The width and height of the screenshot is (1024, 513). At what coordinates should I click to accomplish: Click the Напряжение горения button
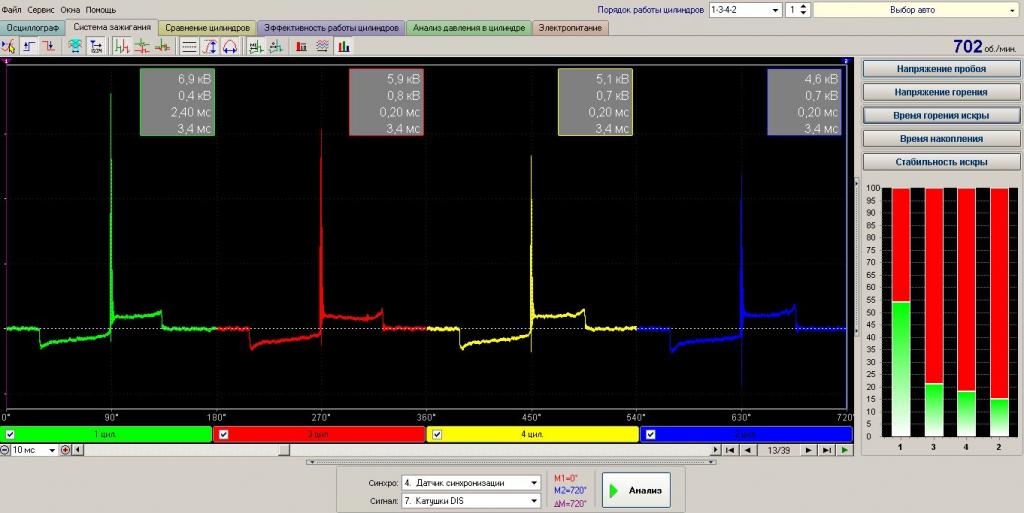coord(941,92)
